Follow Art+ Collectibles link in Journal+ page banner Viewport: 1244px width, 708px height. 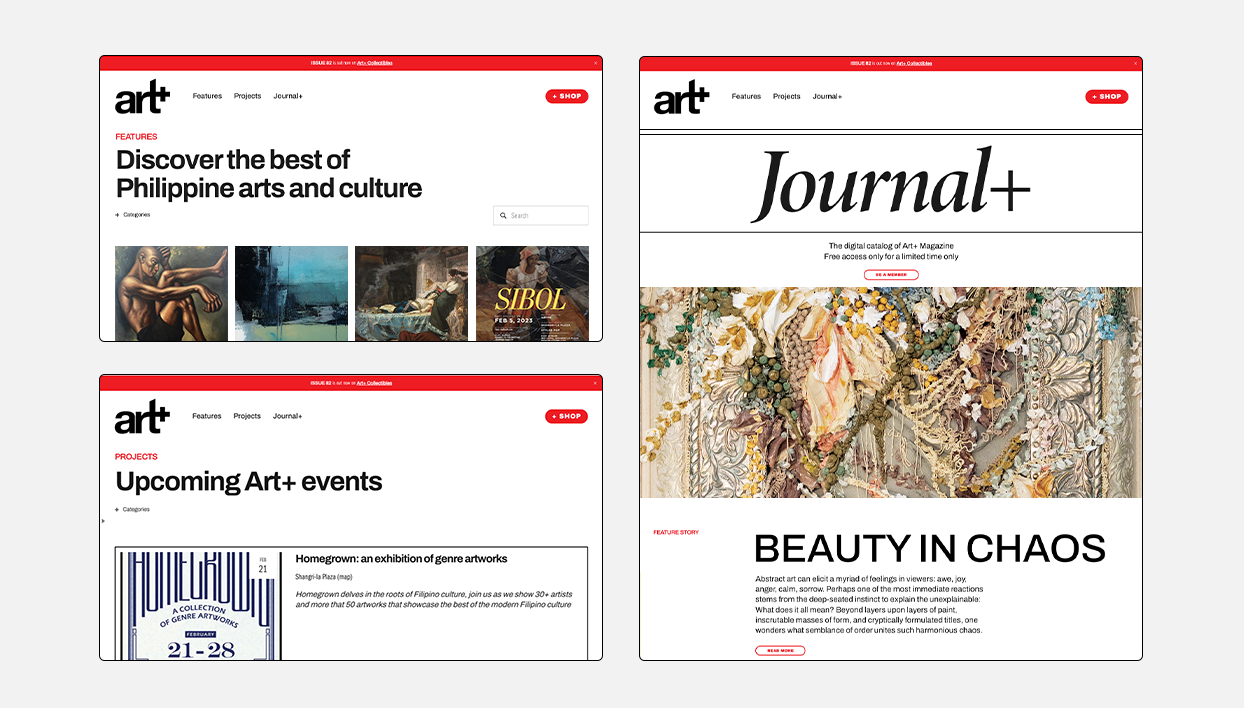[914, 63]
